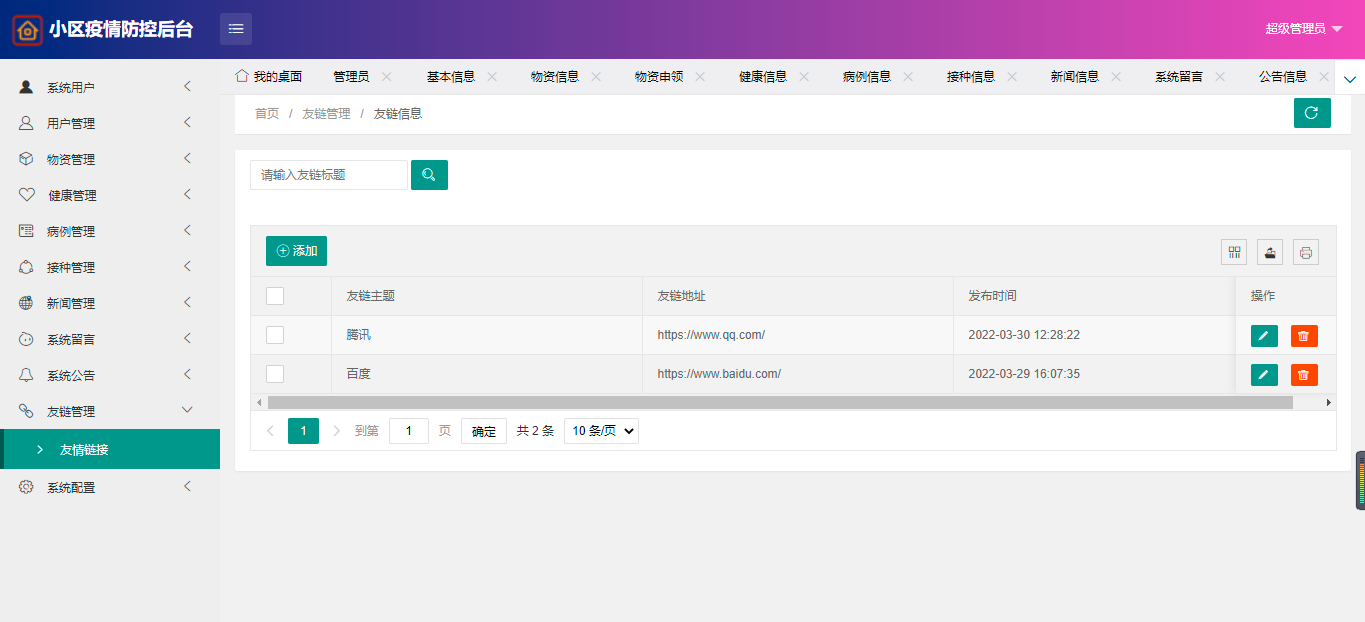Select the 友情链接 submenu item
Screen dimensions: 1365x622
(110, 449)
